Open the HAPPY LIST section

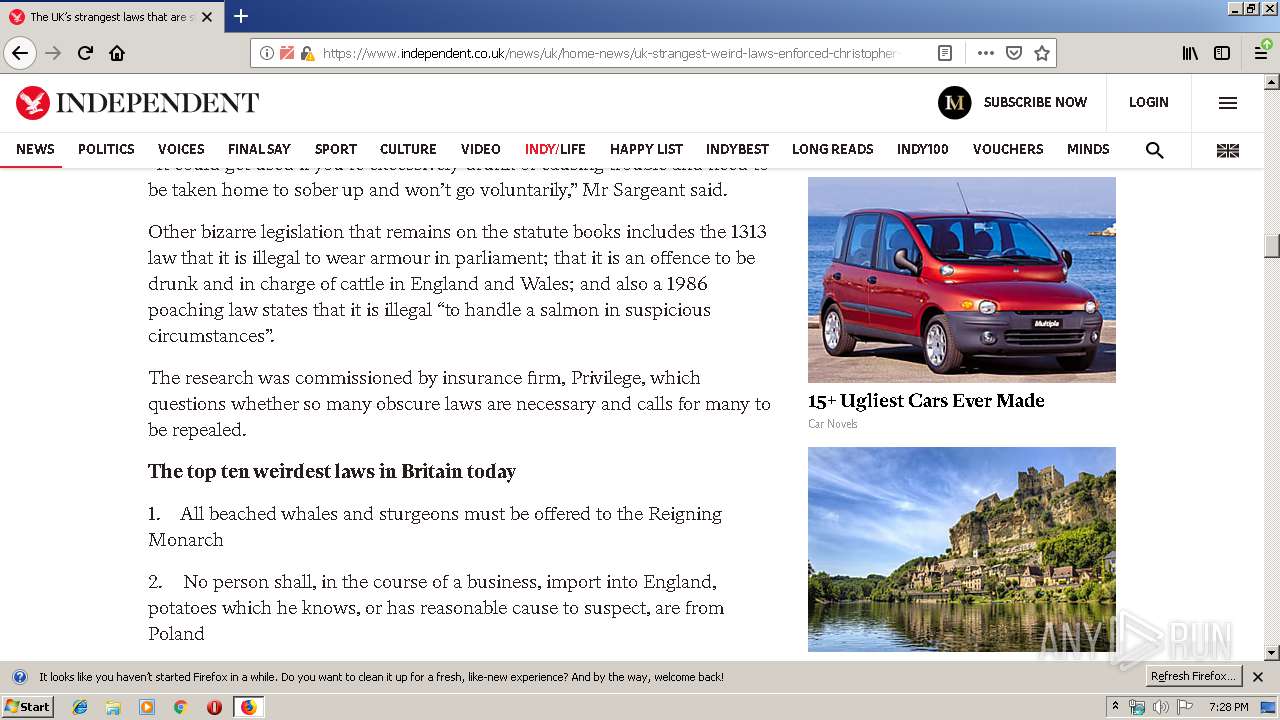[x=646, y=149]
